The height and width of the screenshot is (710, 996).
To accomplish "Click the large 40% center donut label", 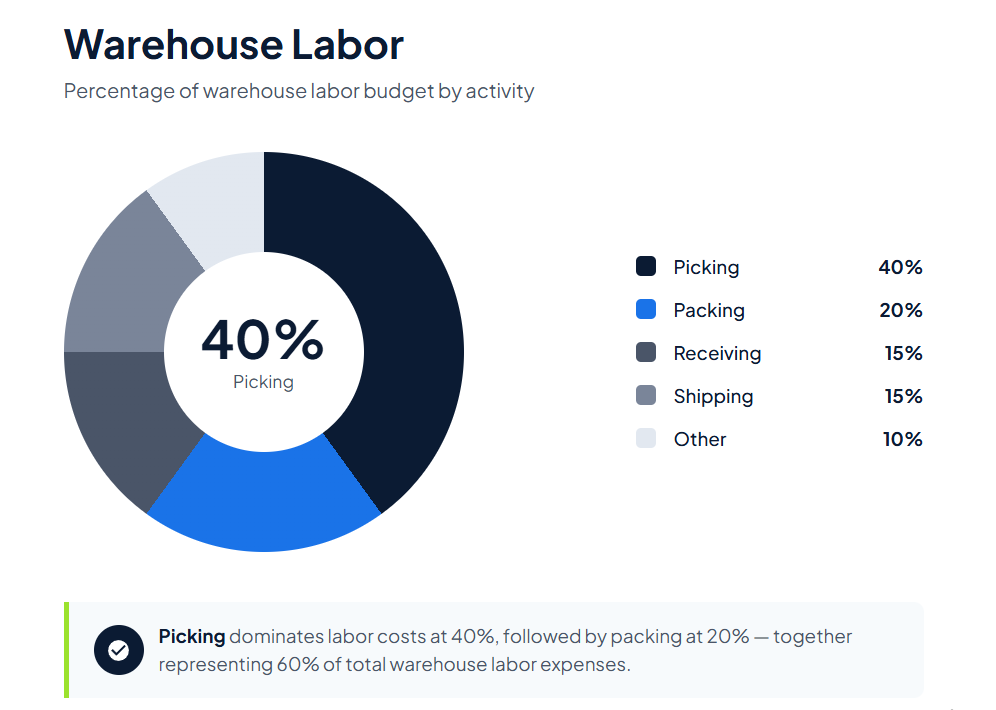I will (263, 340).
